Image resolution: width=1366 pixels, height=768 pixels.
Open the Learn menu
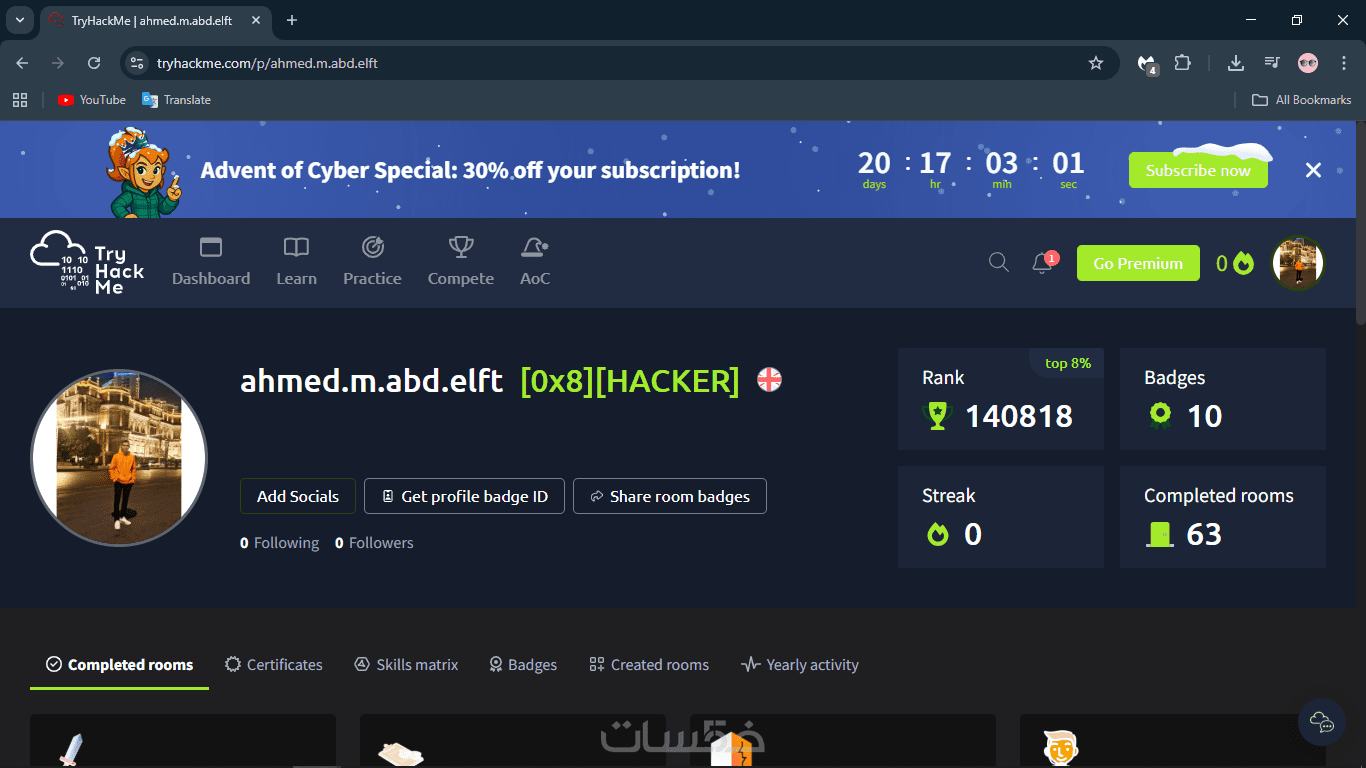296,263
